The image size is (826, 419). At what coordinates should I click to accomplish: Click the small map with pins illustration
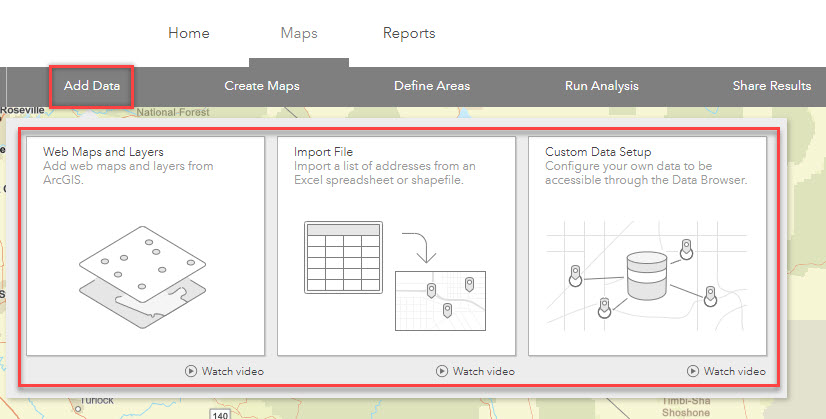(440, 301)
